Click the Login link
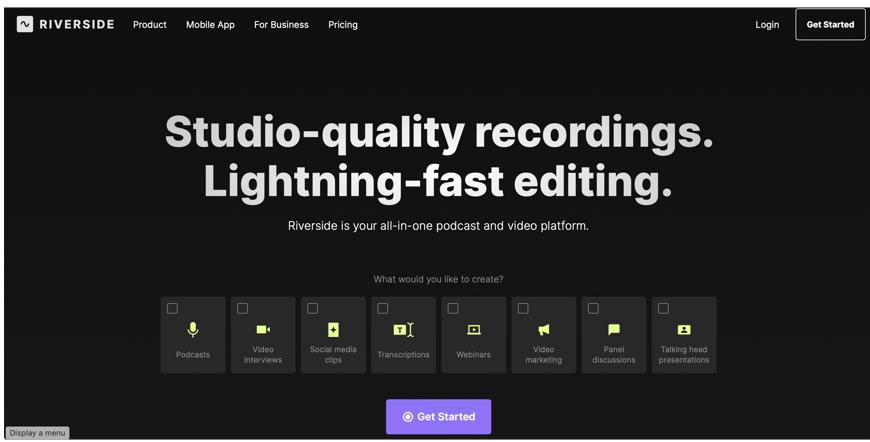 (x=767, y=25)
